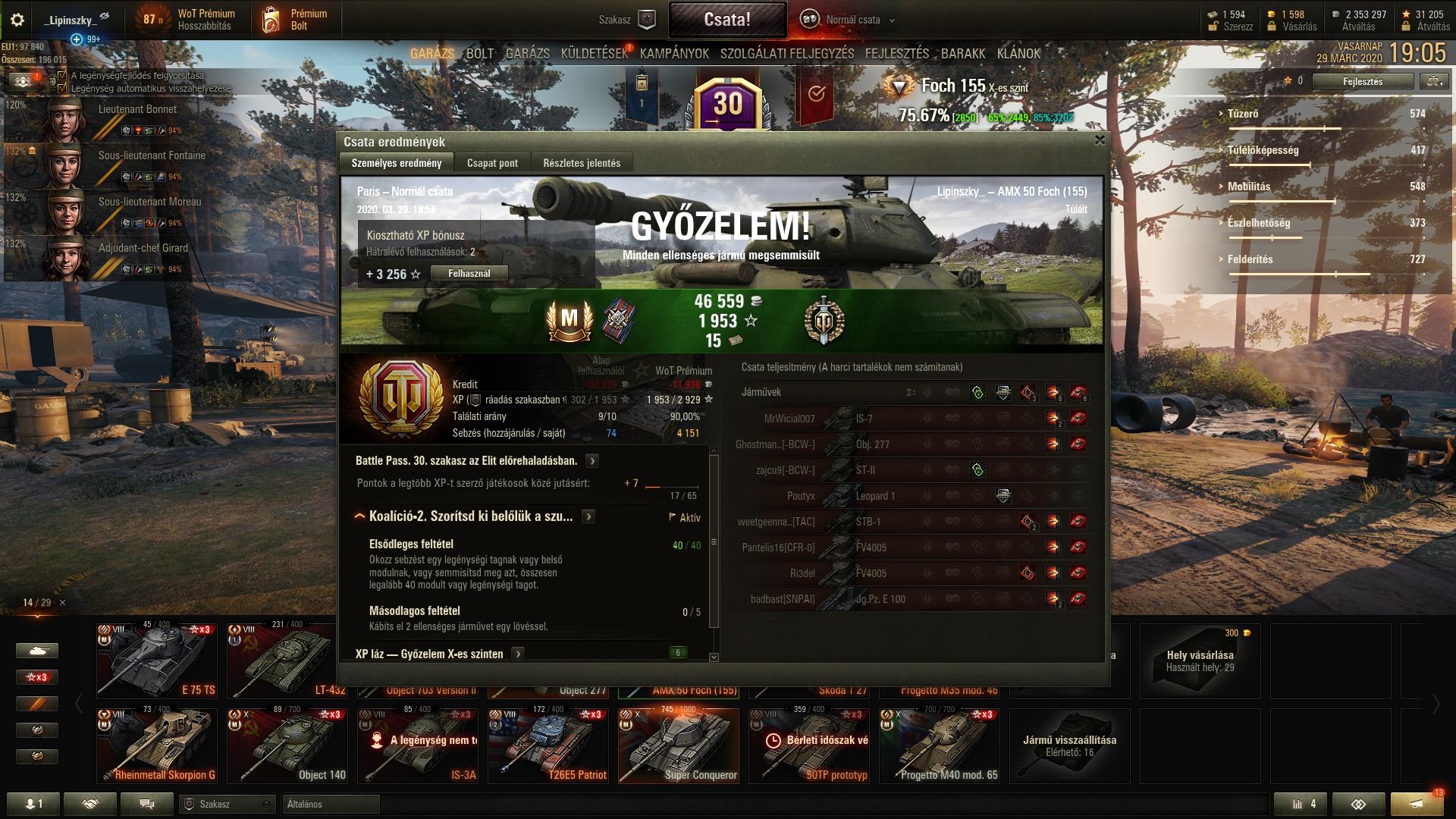Open the Battle Pass level 30 emblem
This screenshot has height=819, width=1456.
[728, 104]
